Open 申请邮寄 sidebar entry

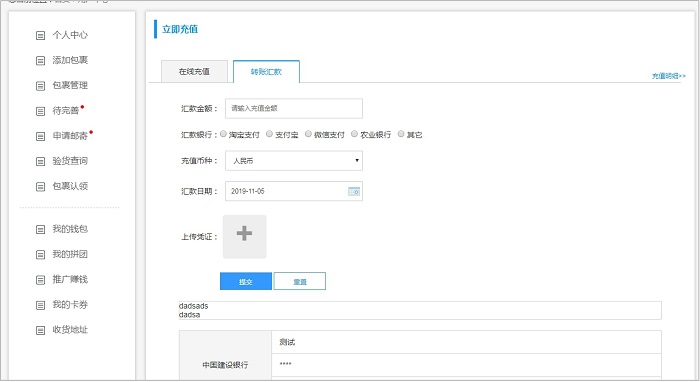[70, 136]
